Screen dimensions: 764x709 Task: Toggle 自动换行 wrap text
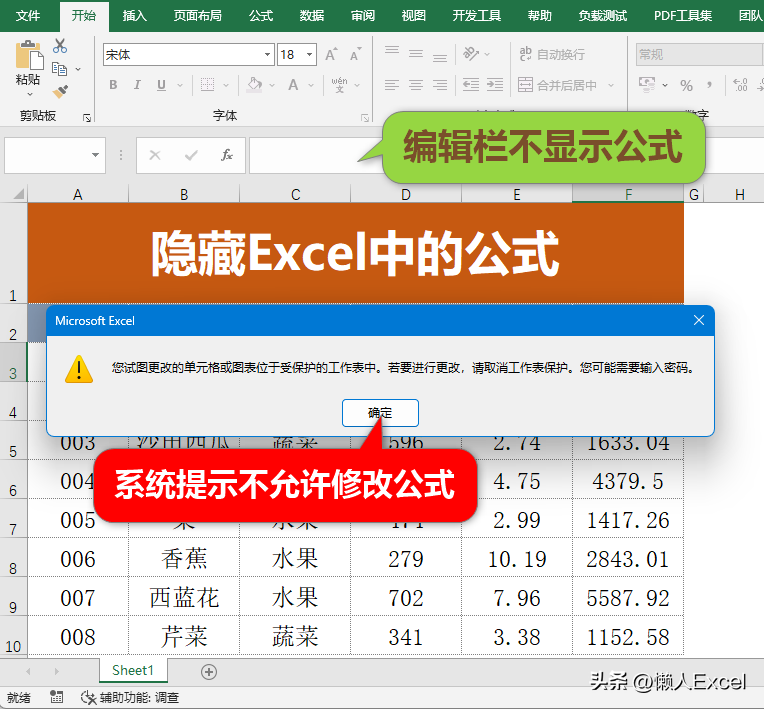coord(552,54)
